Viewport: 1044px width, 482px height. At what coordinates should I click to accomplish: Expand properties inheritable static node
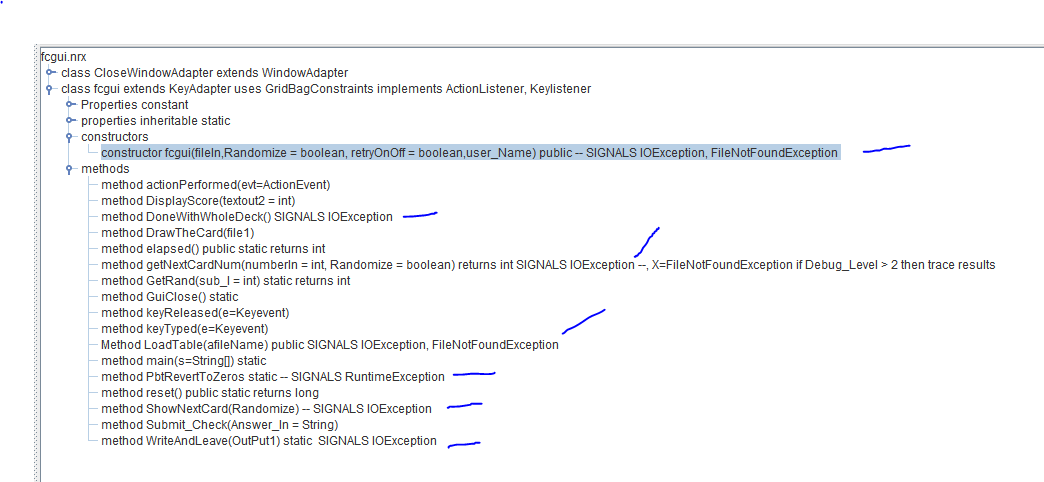click(x=70, y=121)
